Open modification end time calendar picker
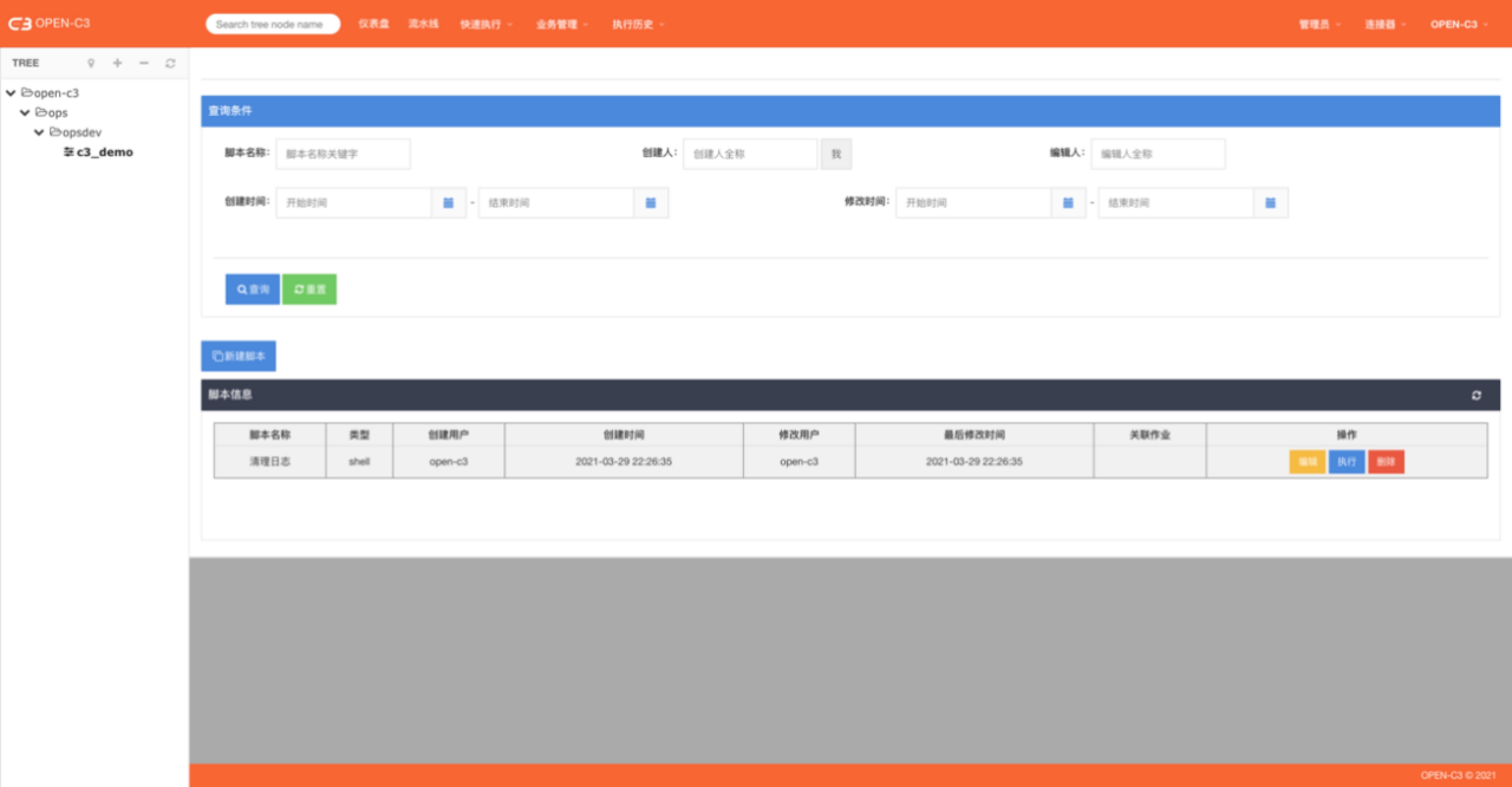The image size is (1512, 787). [1270, 203]
